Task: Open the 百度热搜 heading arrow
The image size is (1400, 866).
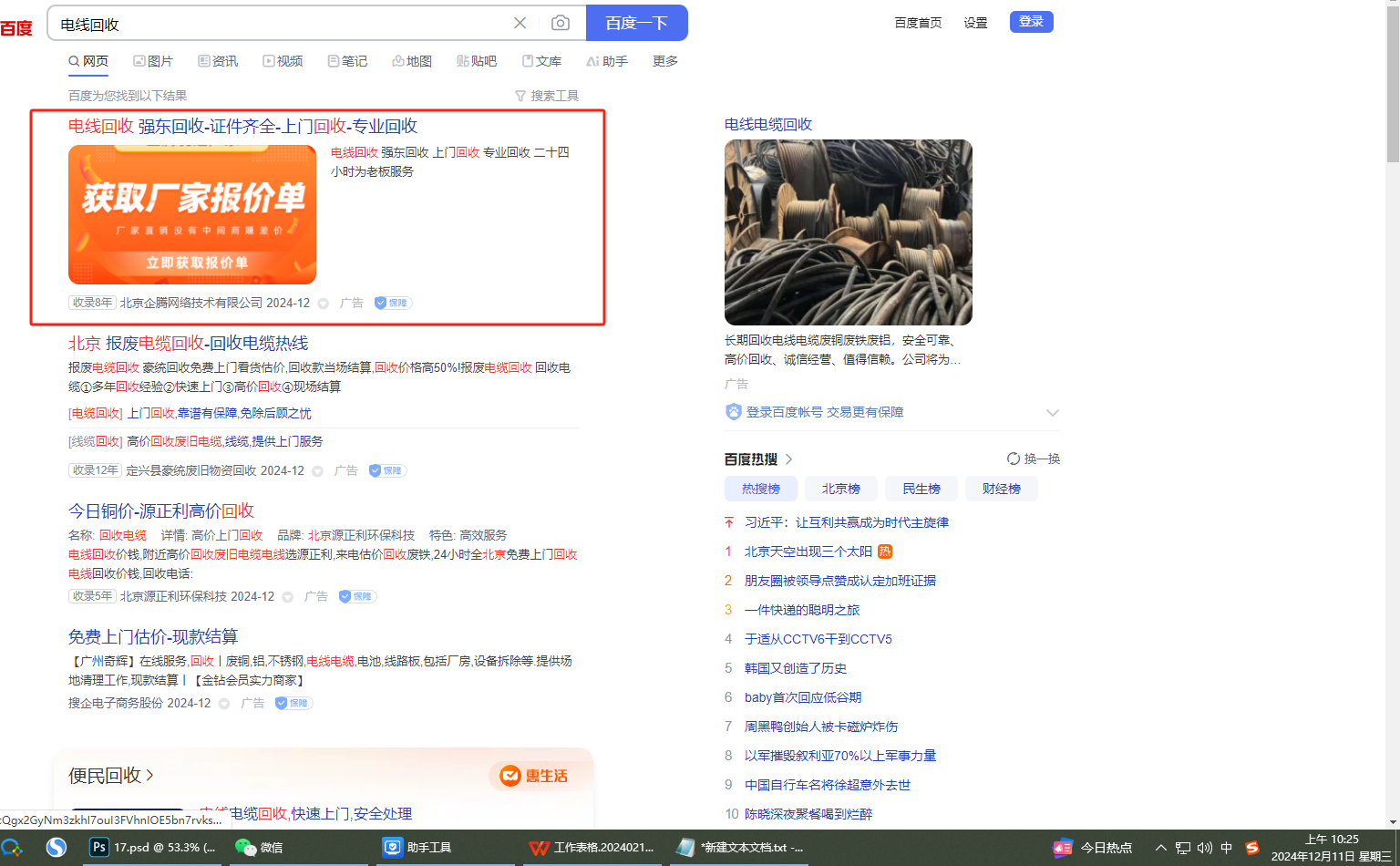Action: (789, 459)
